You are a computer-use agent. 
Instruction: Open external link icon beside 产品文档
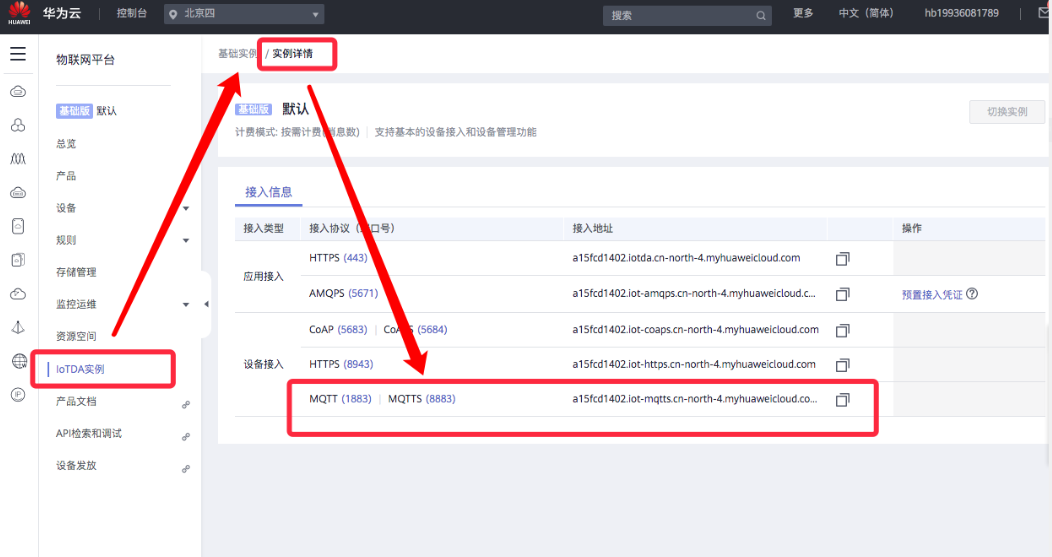coord(186,405)
